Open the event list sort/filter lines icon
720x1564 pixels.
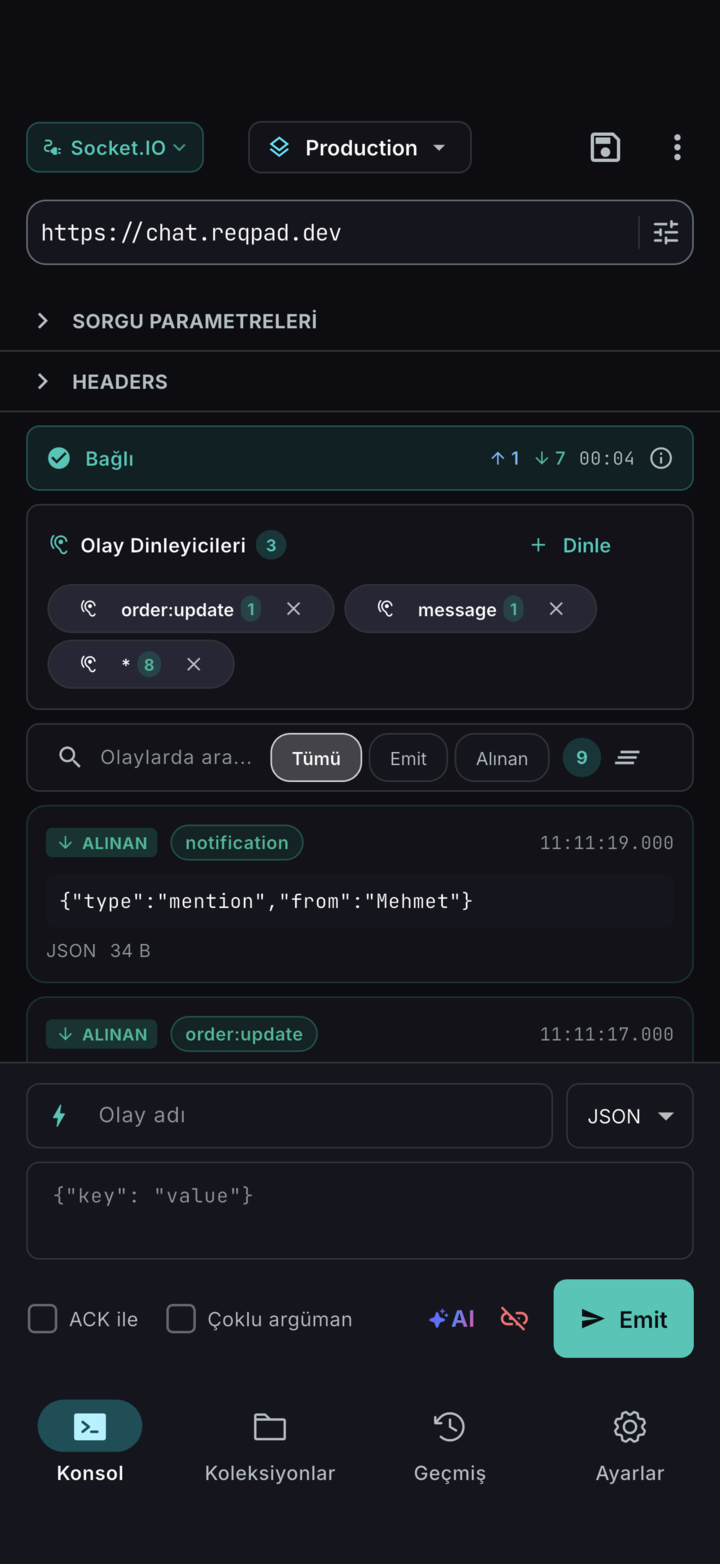pyautogui.click(x=627, y=758)
